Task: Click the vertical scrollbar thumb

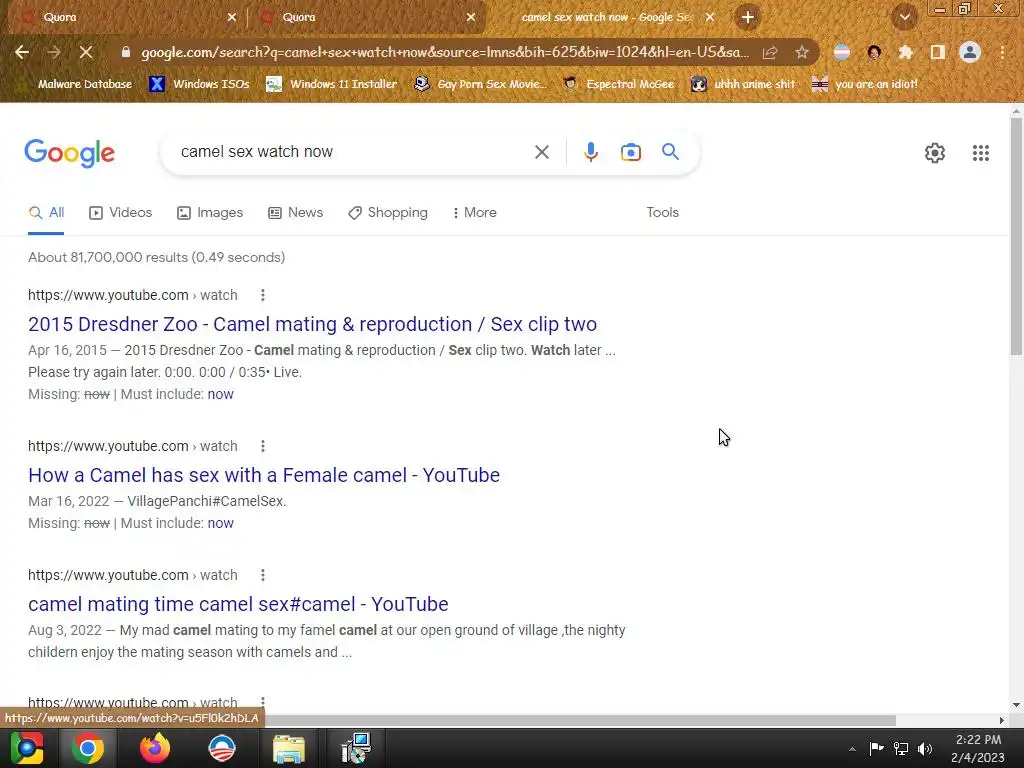Action: pos(1016,237)
